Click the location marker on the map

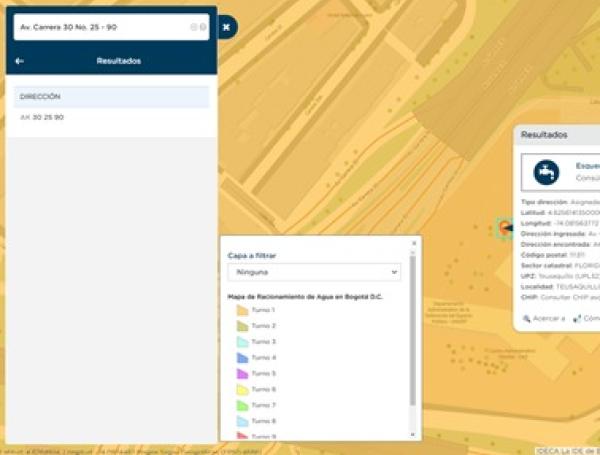click(504, 229)
